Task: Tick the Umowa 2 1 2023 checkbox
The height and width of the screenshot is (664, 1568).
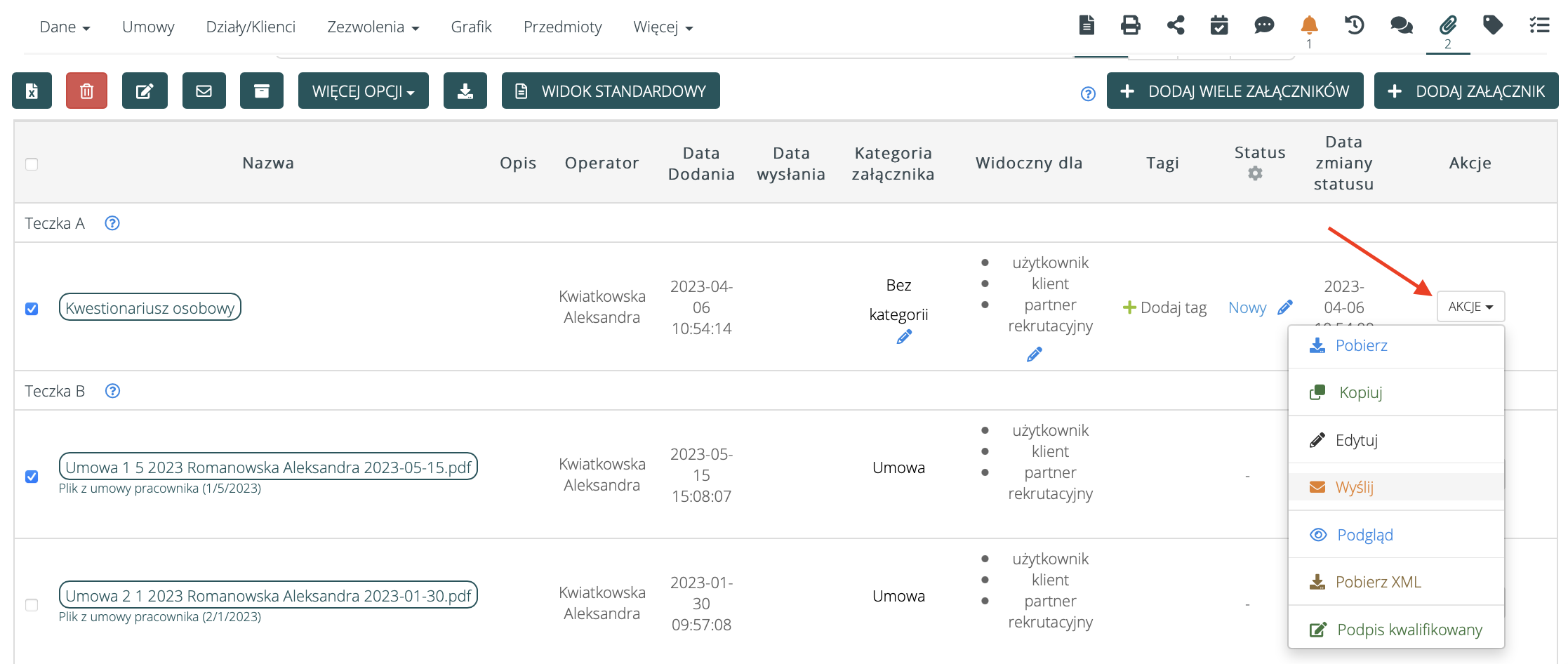Action: (32, 605)
